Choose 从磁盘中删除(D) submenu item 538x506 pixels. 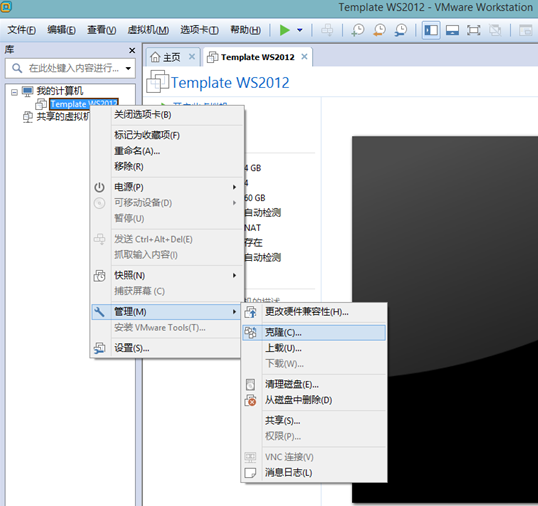(x=314, y=400)
